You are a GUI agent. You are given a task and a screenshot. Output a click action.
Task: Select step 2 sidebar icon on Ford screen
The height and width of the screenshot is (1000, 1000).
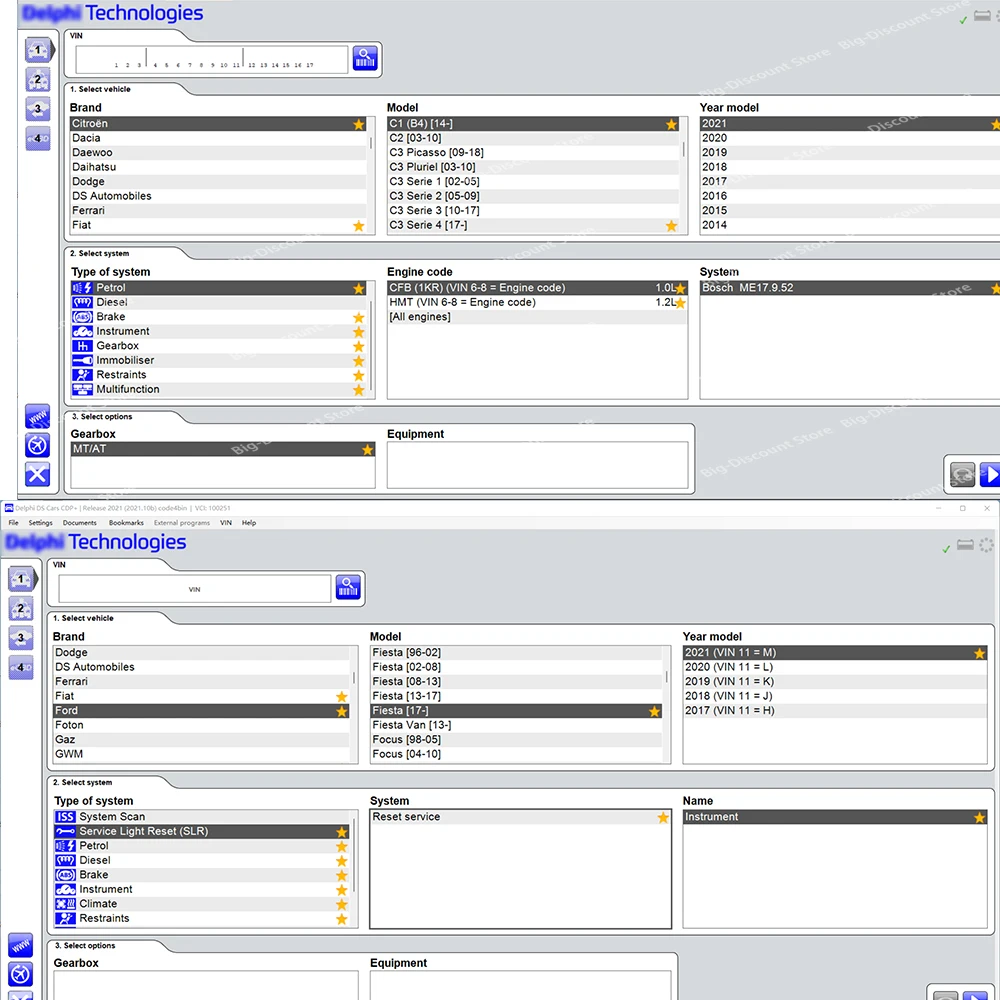click(x=21, y=609)
